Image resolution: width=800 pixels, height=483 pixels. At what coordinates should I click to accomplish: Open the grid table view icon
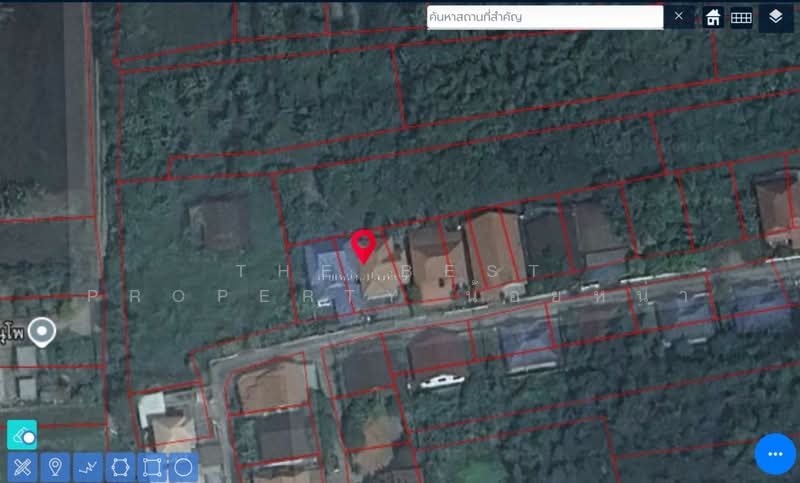point(741,17)
